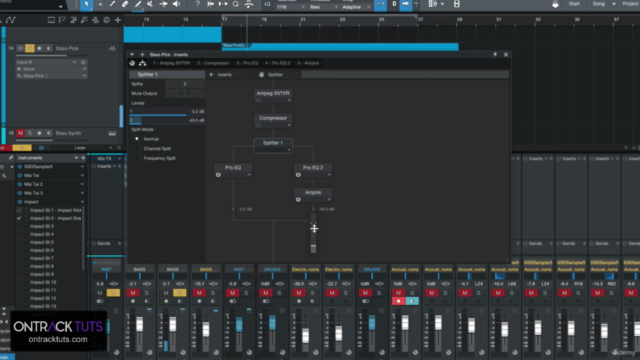
Task: Open the automation view icon in track header
Action: click(10, 20)
